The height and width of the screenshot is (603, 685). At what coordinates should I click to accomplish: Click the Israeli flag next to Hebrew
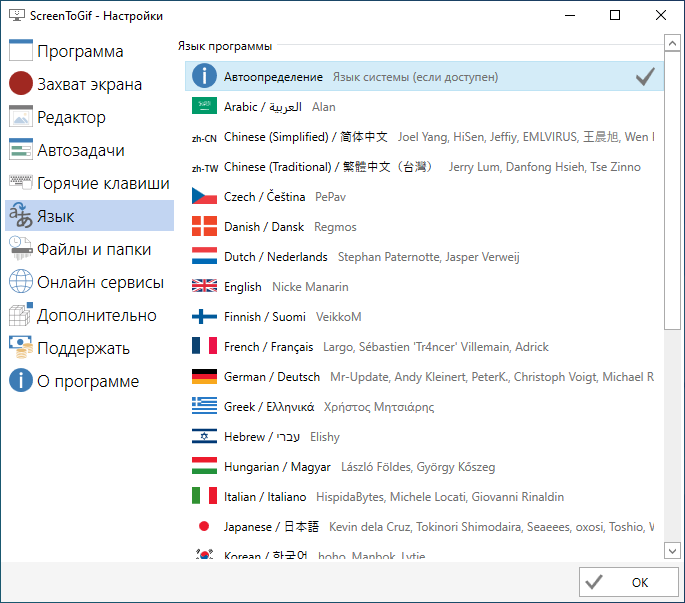[204, 436]
